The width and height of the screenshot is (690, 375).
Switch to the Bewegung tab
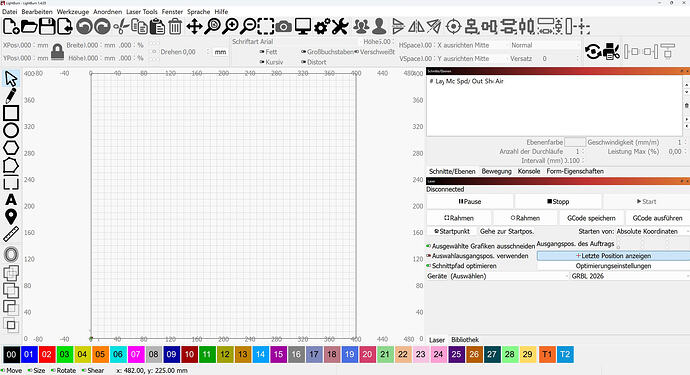point(496,171)
